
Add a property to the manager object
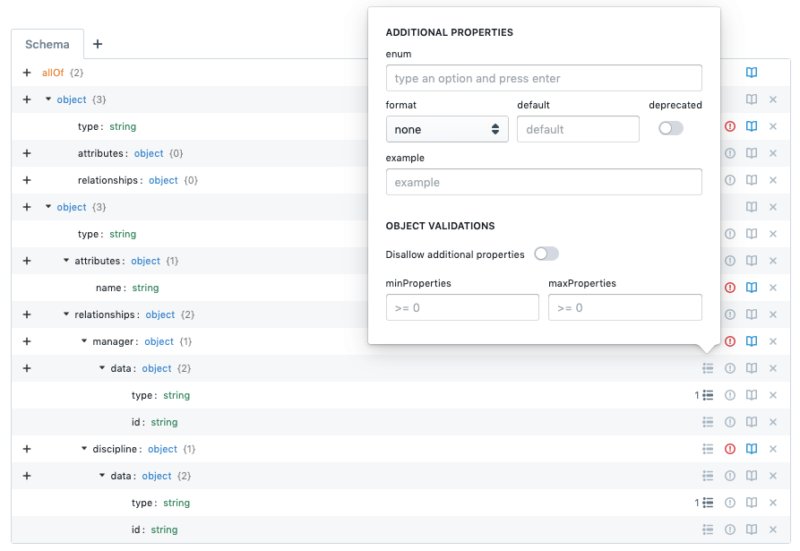point(27,341)
